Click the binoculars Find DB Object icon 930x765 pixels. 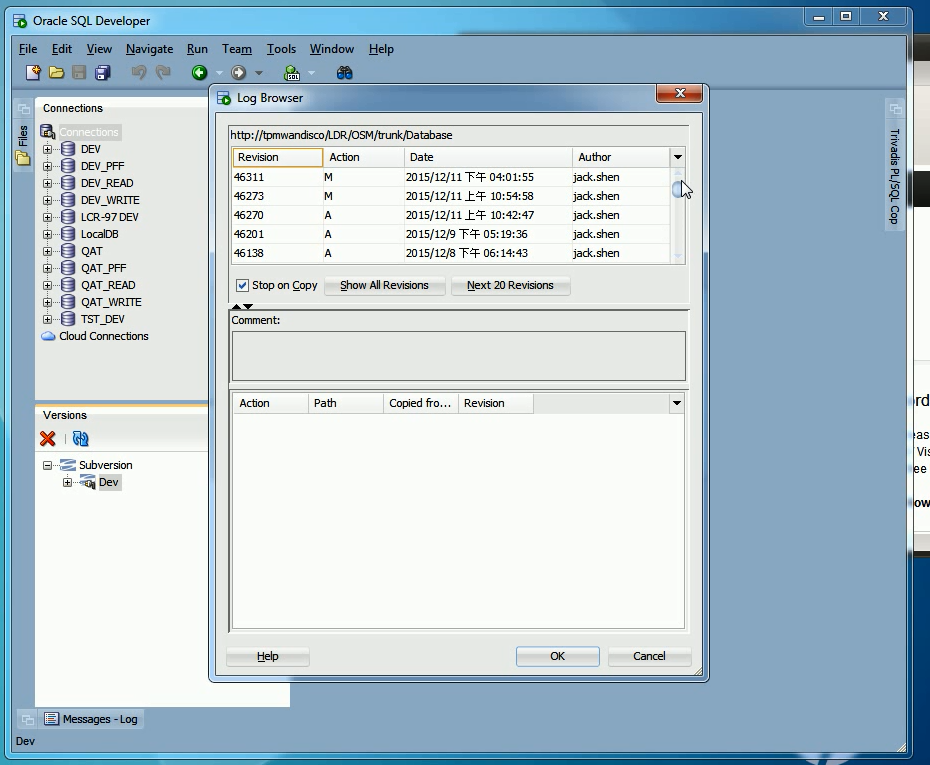click(x=345, y=72)
